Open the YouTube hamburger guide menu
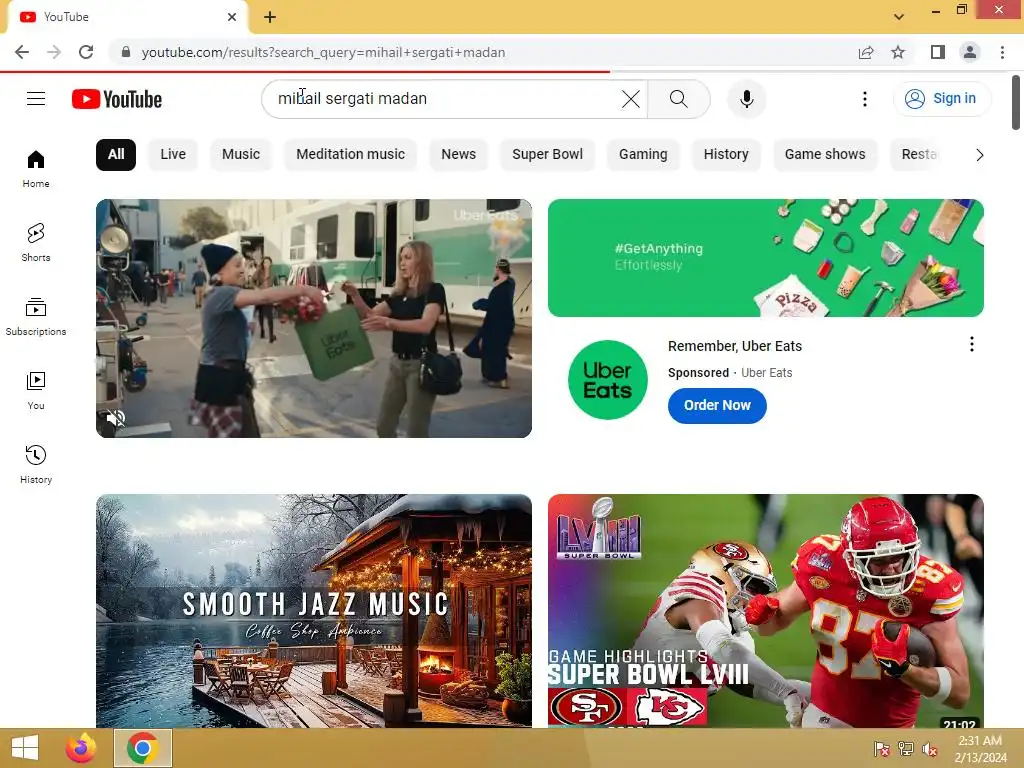Viewport: 1024px width, 768px height. click(36, 99)
